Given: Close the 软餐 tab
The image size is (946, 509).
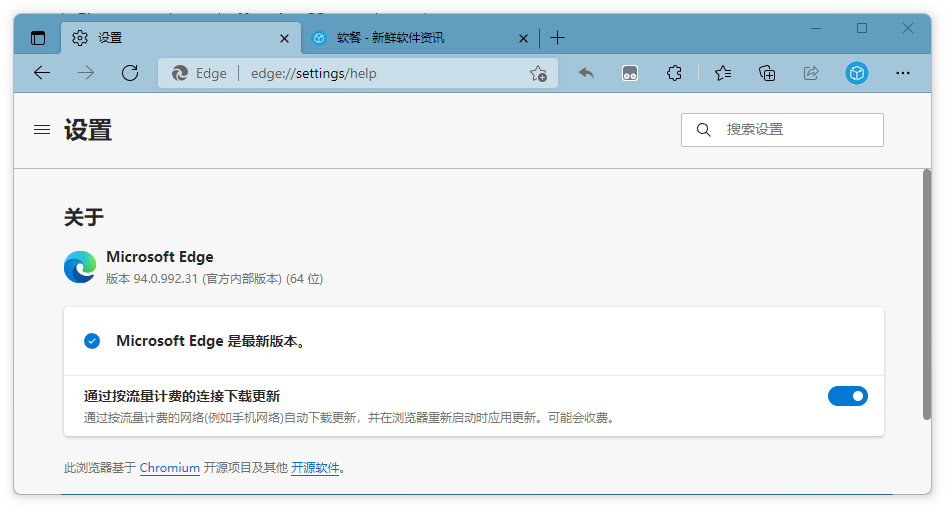Looking at the screenshot, I should coord(523,39).
